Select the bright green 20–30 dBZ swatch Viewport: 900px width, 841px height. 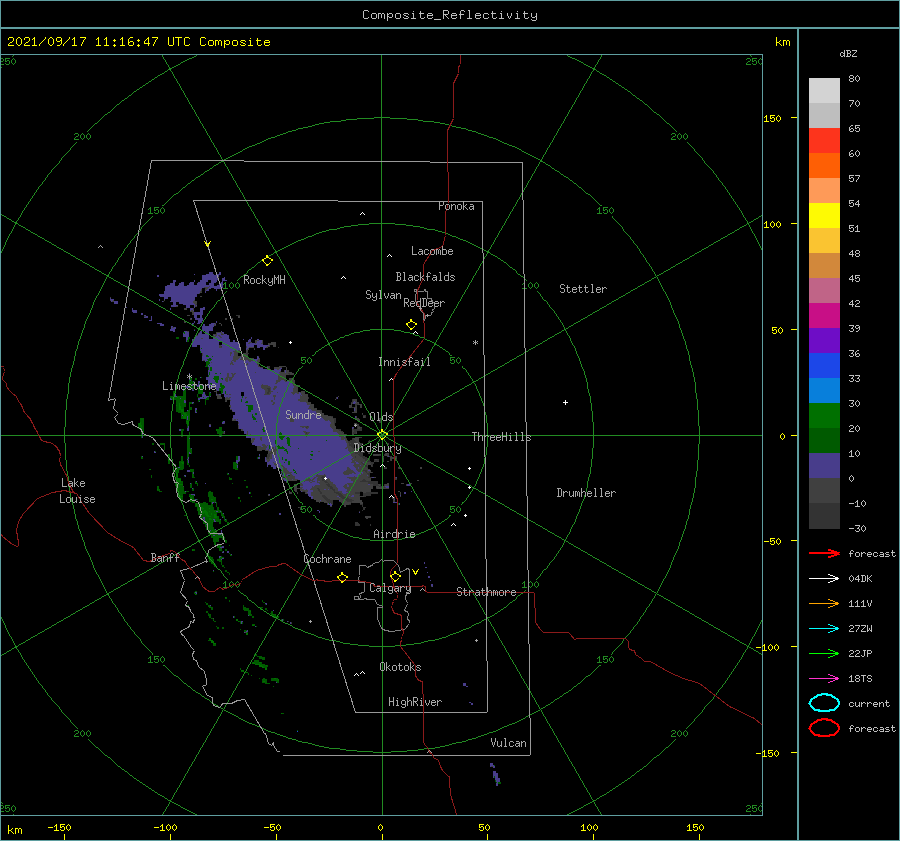point(824,416)
